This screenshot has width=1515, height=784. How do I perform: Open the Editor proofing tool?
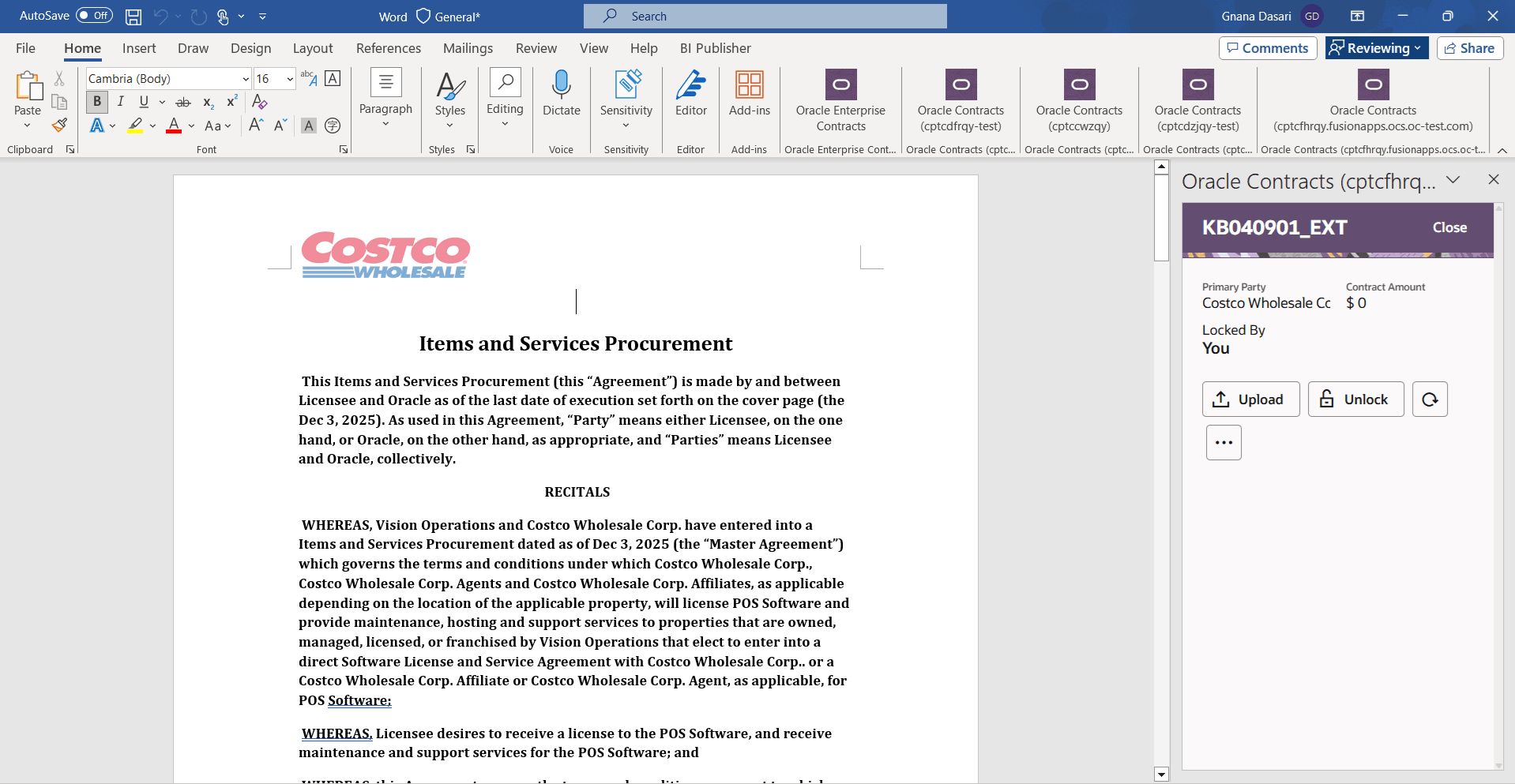[x=691, y=93]
